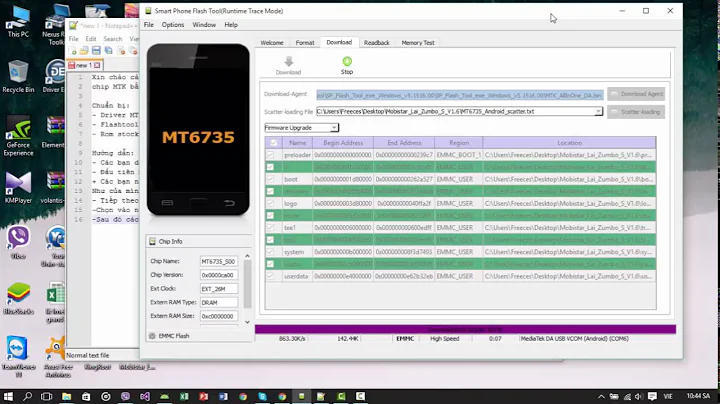720x404 pixels.
Task: Select GeForce Experience desktop icon
Action: tap(18, 136)
